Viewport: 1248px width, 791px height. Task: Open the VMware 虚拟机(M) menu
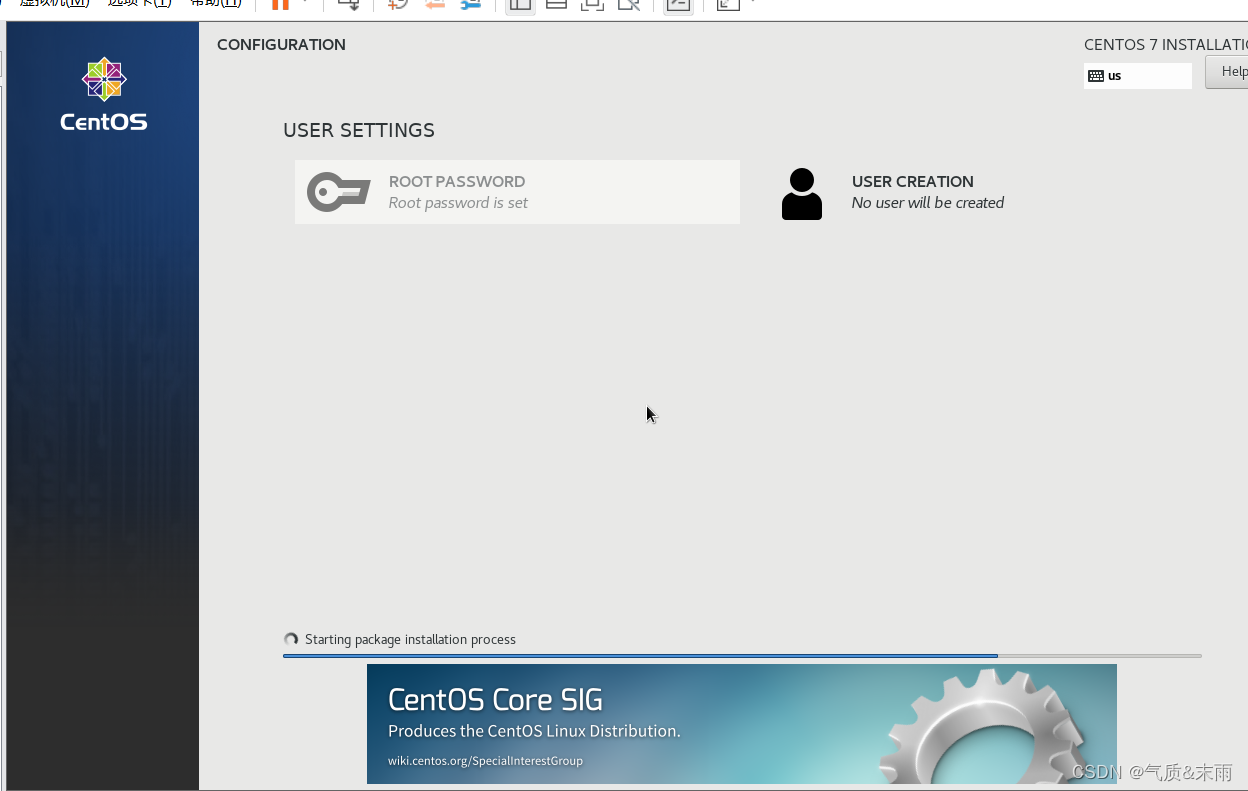pyautogui.click(x=54, y=4)
